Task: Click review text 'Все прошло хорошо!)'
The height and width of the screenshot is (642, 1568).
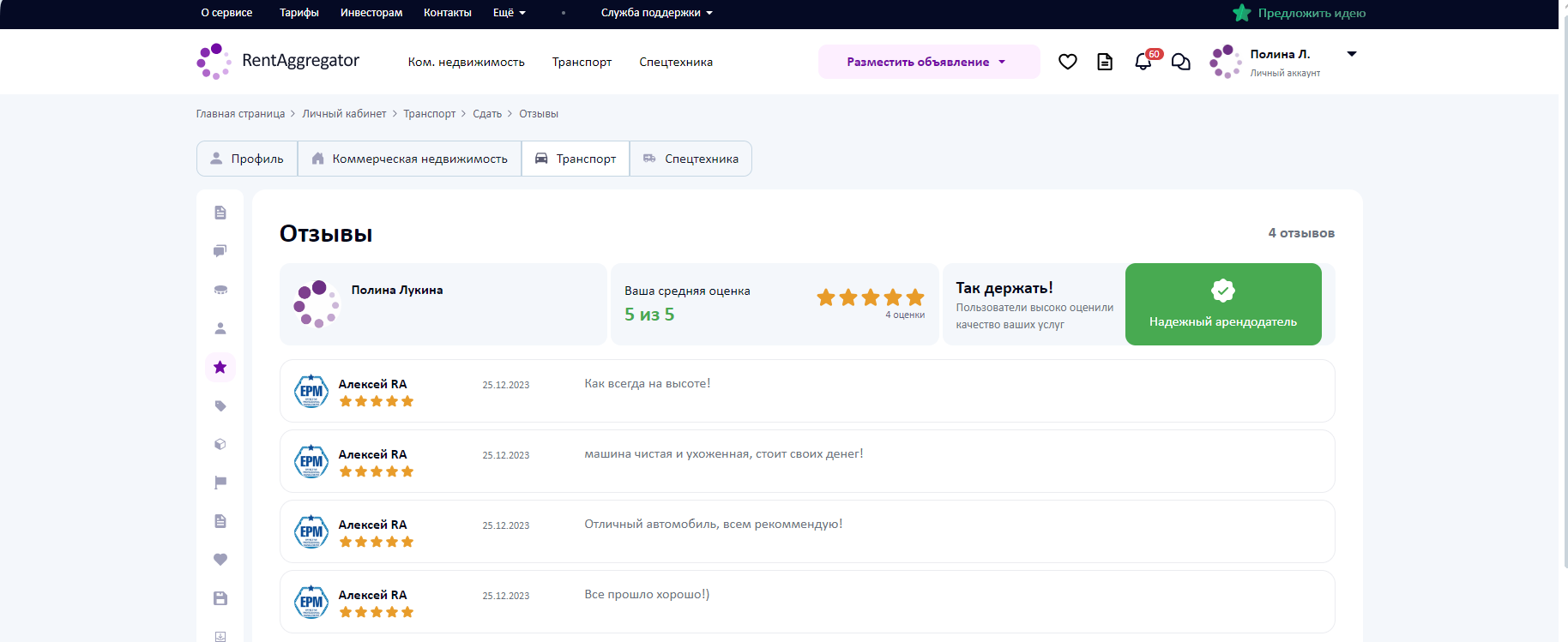Action: point(647,594)
